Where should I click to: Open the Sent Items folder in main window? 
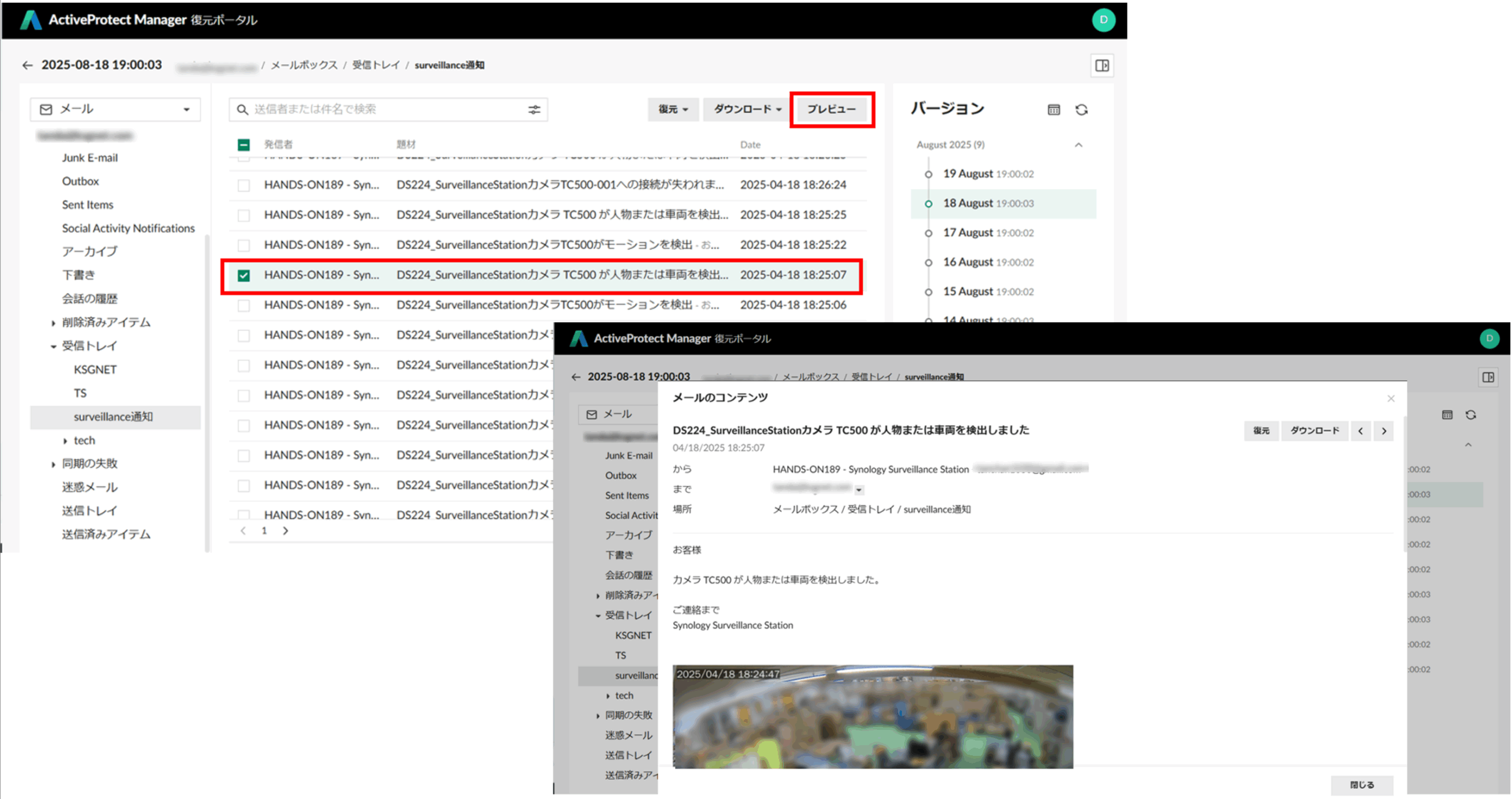[x=87, y=204]
